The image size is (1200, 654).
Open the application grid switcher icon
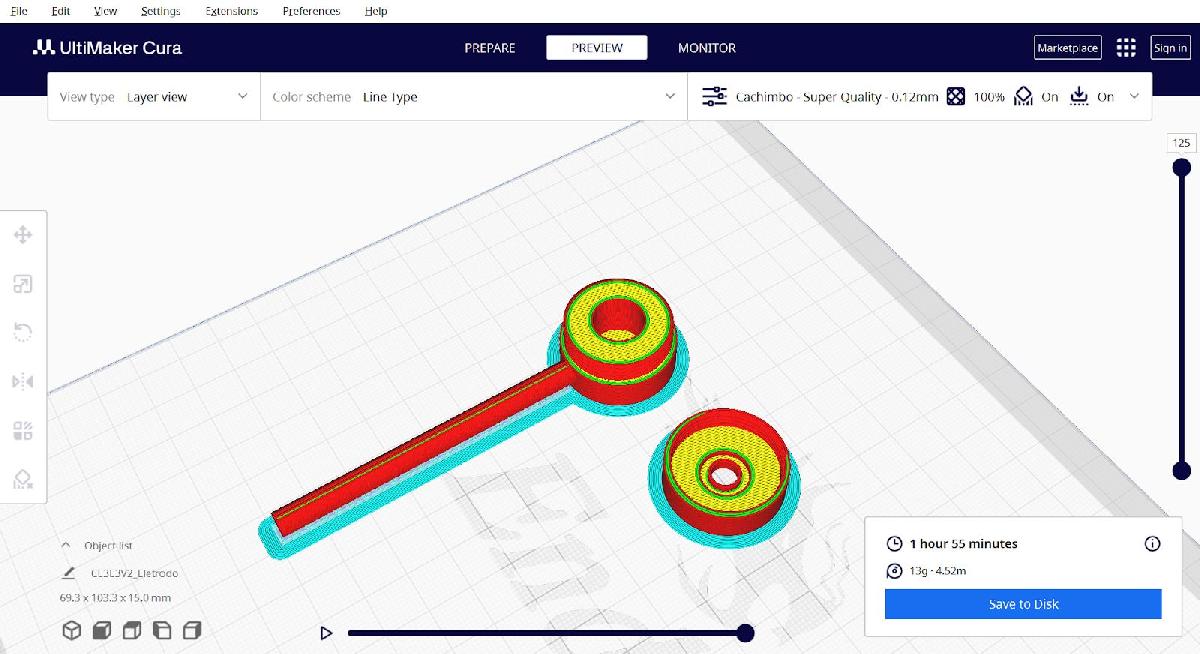pyautogui.click(x=1126, y=48)
